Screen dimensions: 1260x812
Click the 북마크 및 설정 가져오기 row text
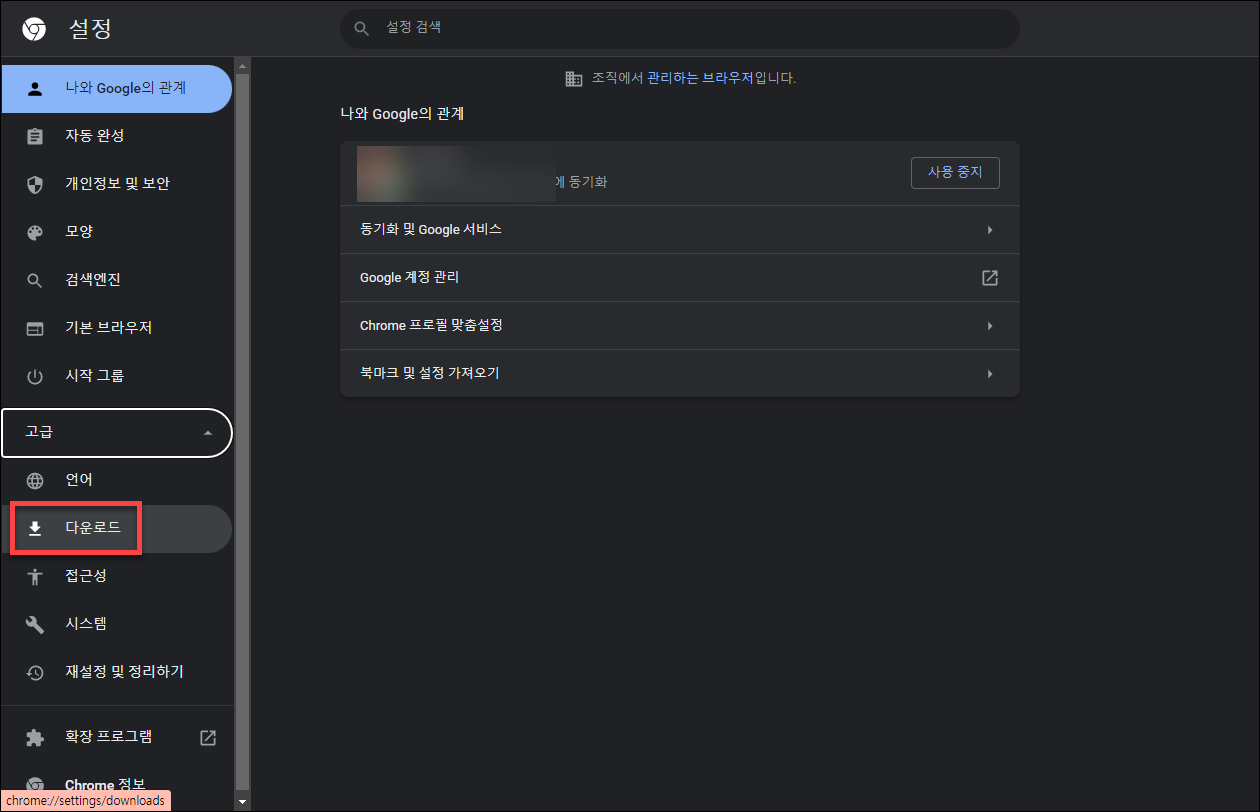pyautogui.click(x=430, y=374)
